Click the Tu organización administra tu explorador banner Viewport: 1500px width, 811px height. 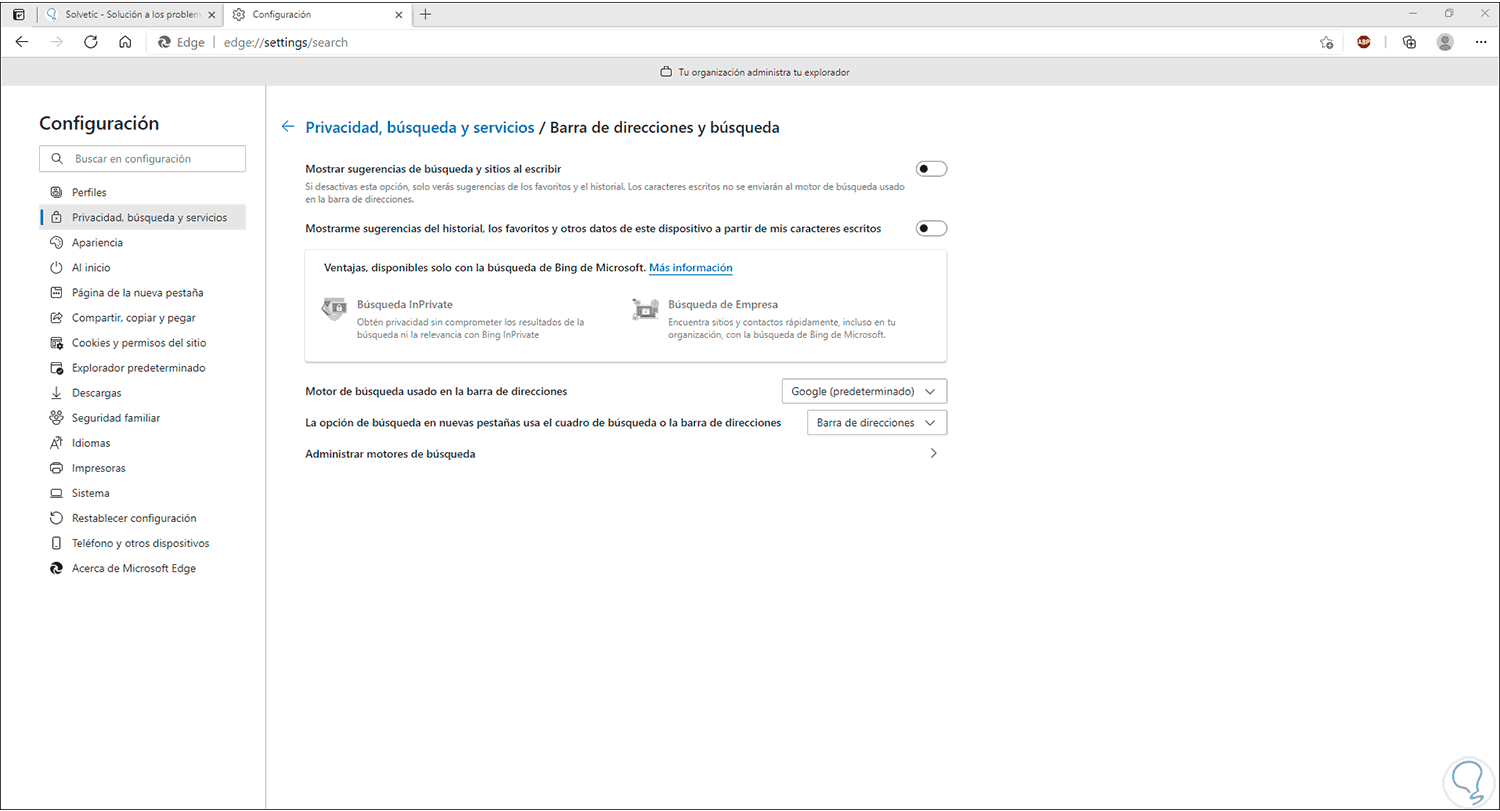coord(756,72)
